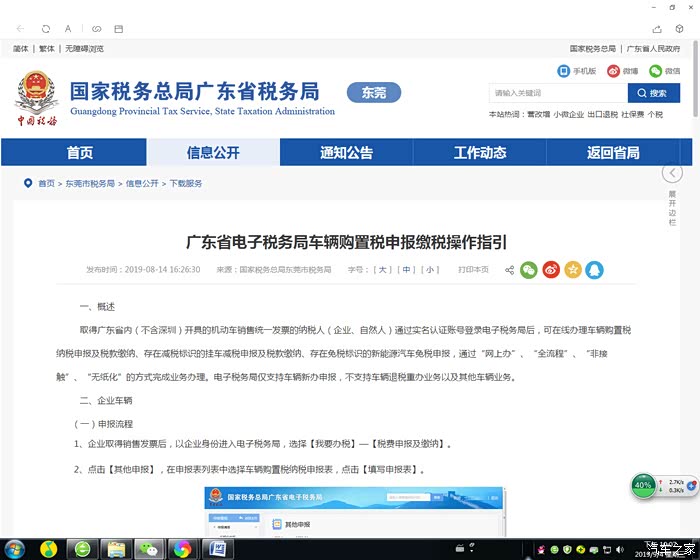The image size is (700, 560).
Task: Set font size to small (小)
Action: coord(431,270)
